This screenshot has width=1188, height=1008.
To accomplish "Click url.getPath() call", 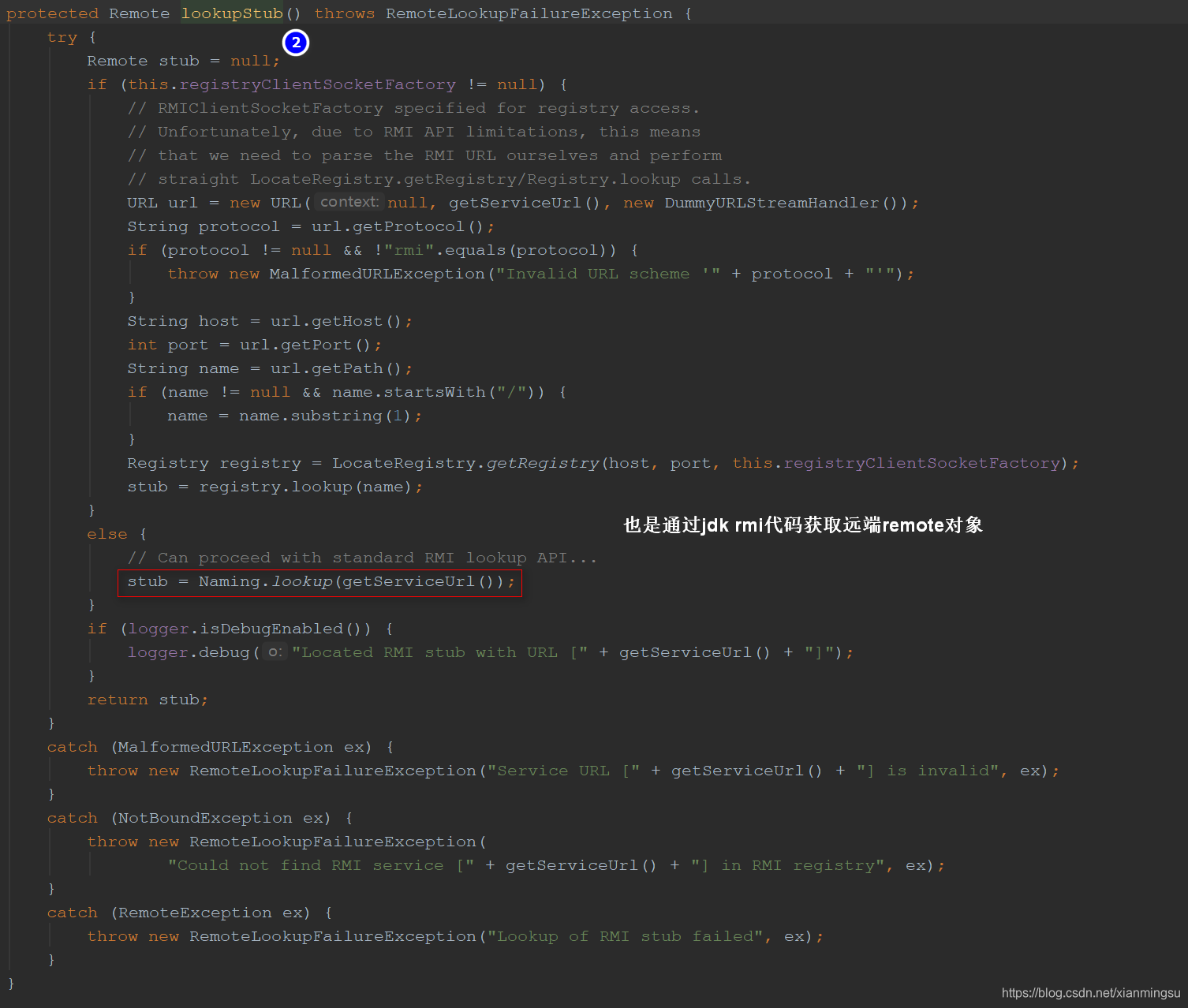I will [336, 368].
